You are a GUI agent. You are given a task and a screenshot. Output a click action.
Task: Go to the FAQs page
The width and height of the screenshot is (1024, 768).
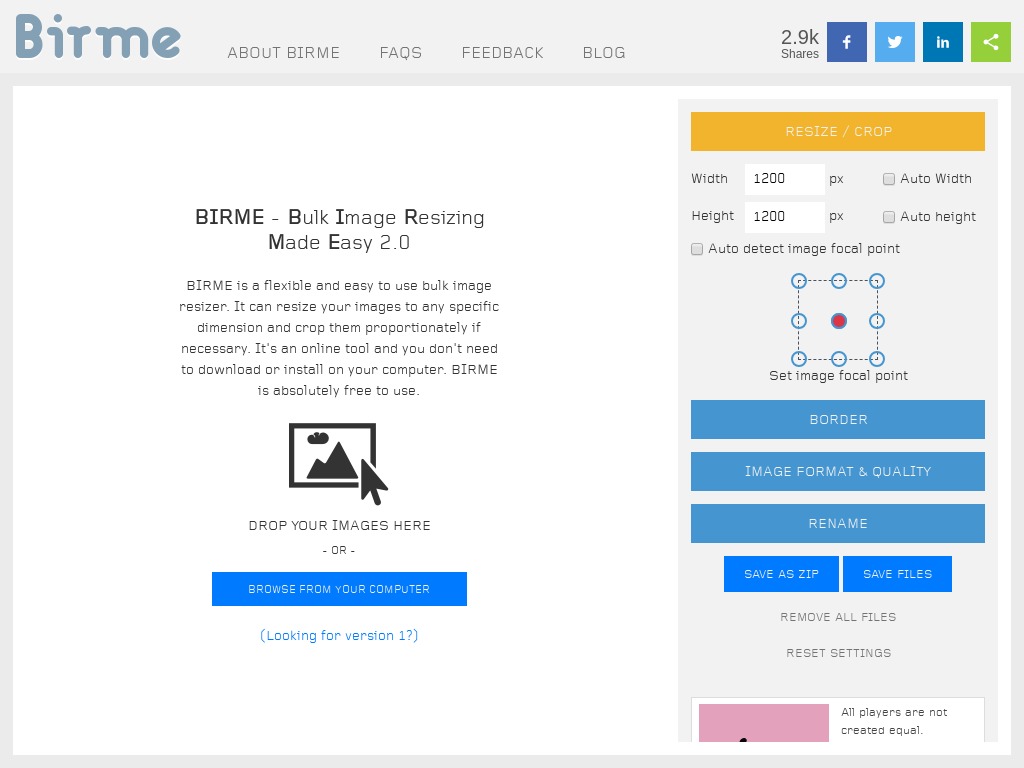click(x=401, y=53)
